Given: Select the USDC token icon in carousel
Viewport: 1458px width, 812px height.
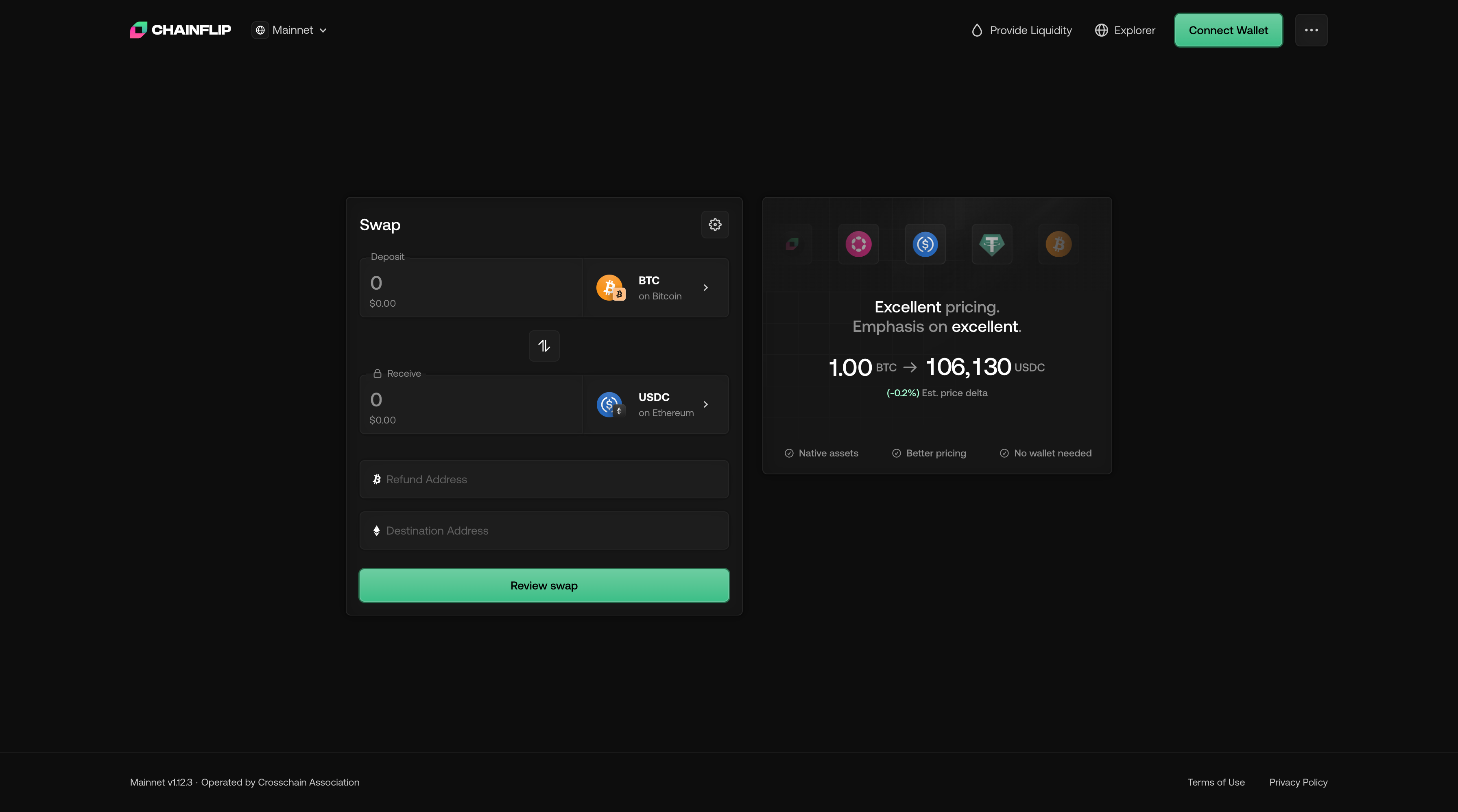Looking at the screenshot, I should (925, 244).
